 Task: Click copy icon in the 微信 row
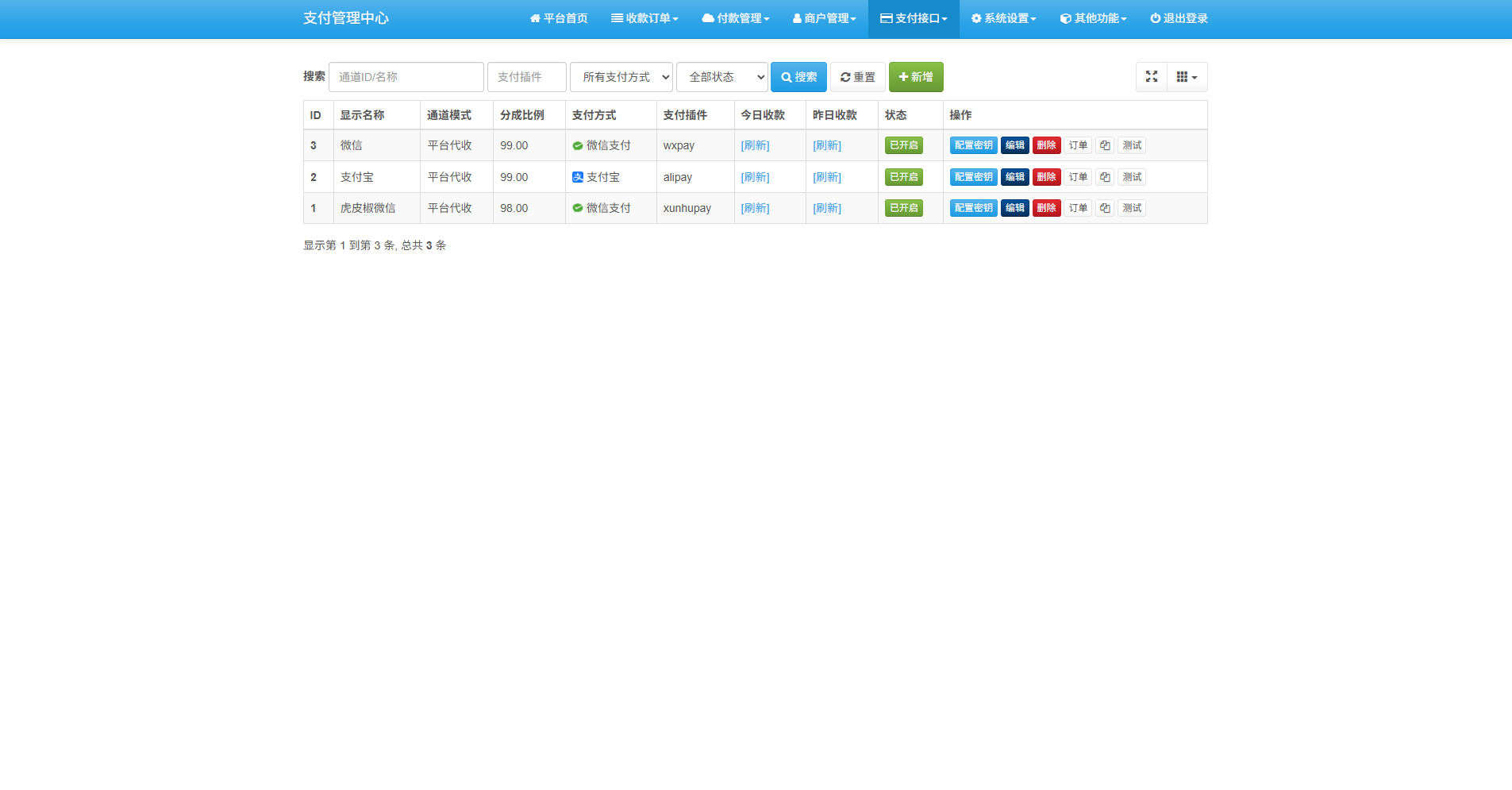coord(1104,145)
